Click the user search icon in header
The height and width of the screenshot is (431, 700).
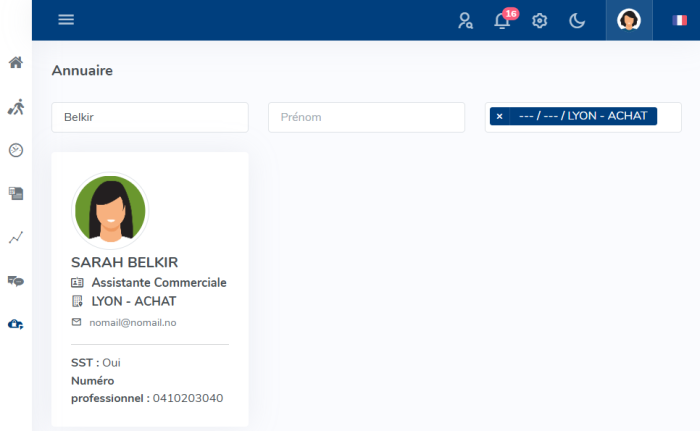tap(465, 20)
